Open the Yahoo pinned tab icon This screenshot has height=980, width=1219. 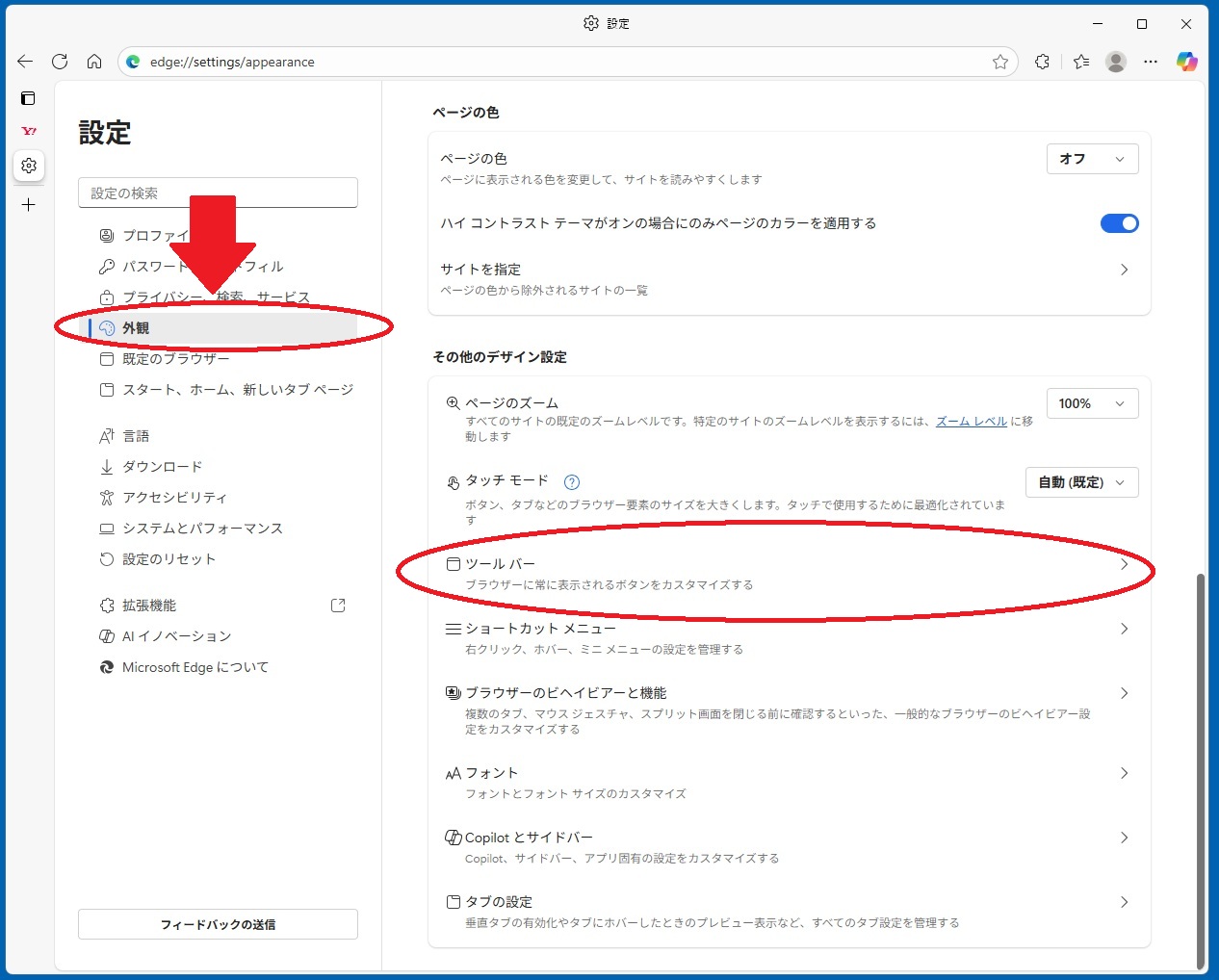pyautogui.click(x=29, y=131)
